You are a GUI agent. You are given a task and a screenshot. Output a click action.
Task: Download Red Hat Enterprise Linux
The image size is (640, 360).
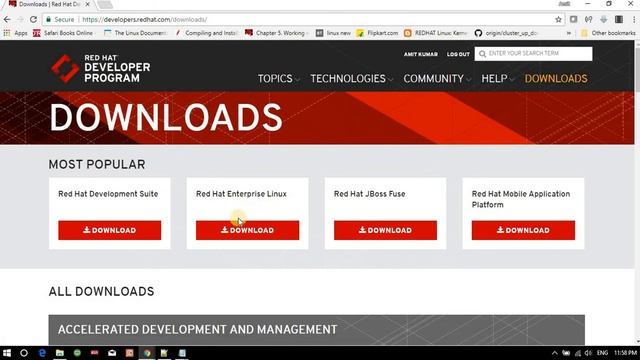[247, 230]
